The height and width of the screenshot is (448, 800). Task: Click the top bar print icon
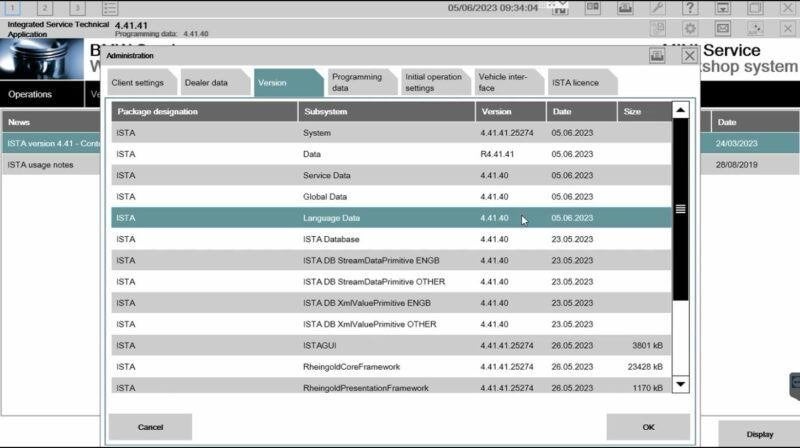coord(625,8)
